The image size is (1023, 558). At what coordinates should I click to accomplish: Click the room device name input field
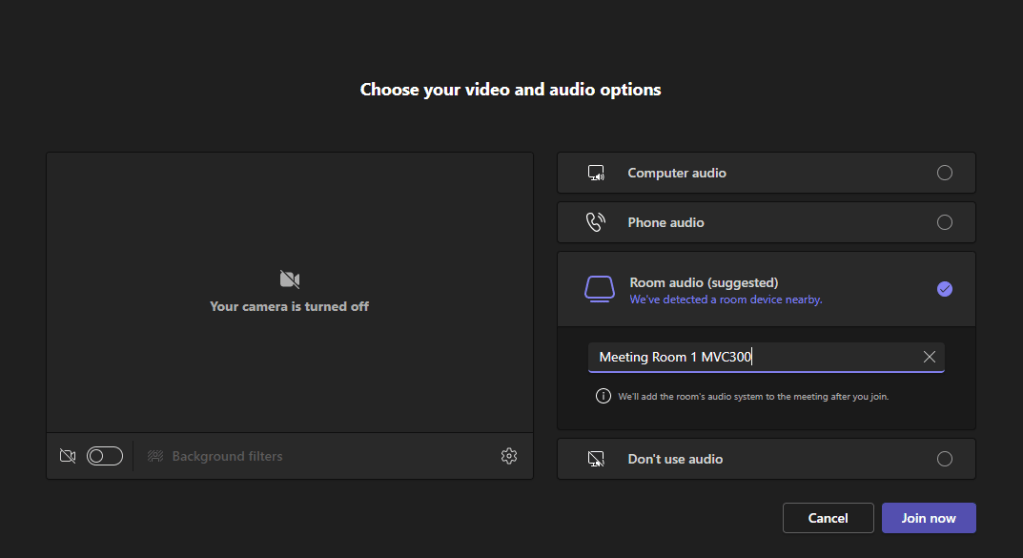[750, 357]
